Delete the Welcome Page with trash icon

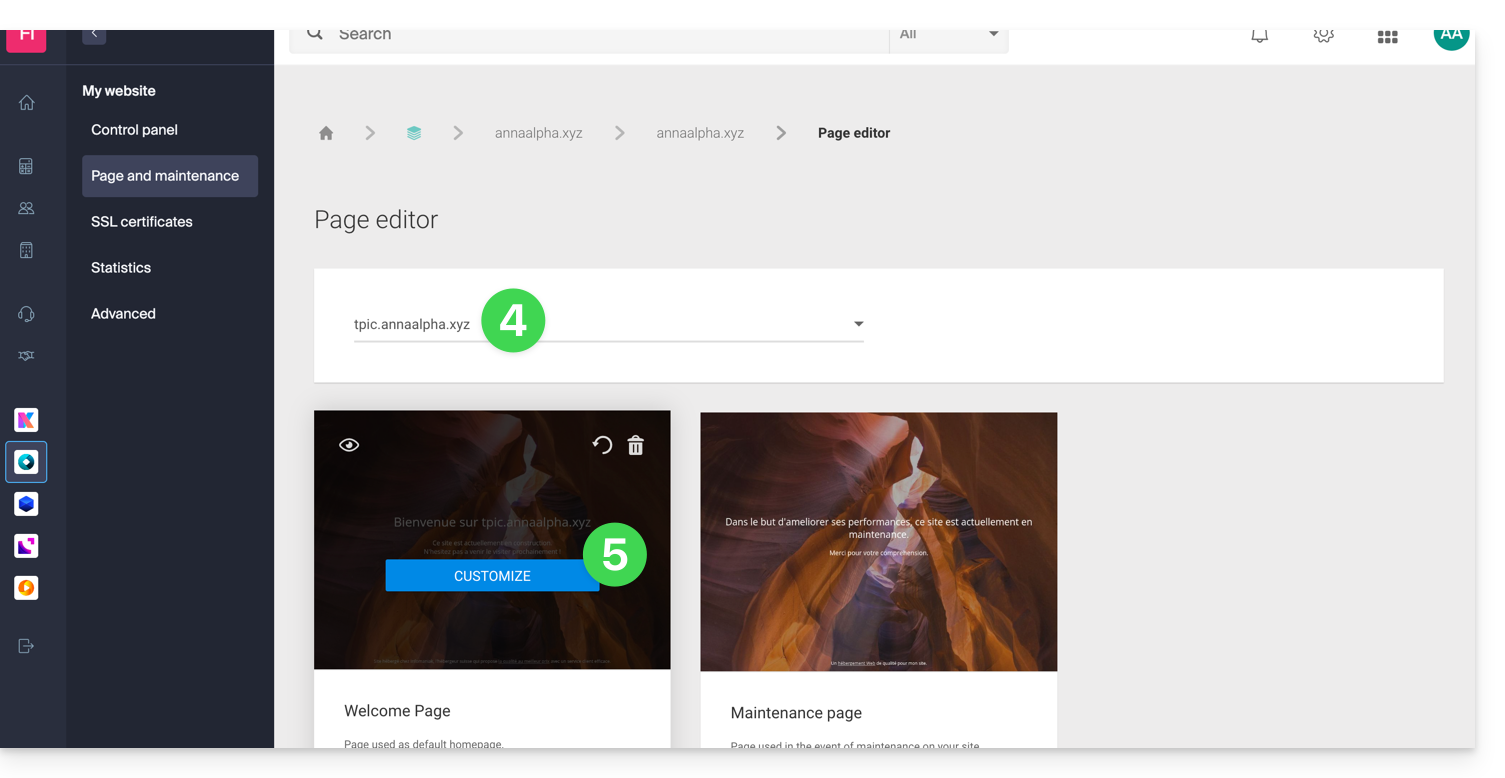(635, 445)
